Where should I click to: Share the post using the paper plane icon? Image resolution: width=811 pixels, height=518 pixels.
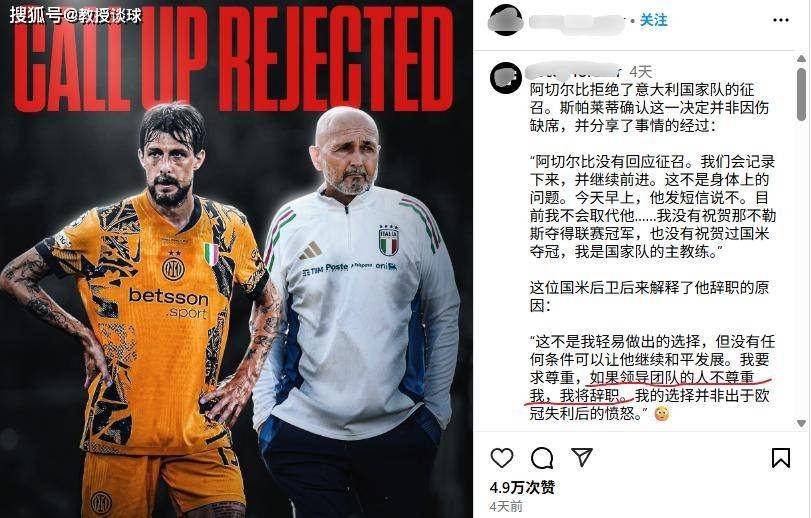(x=582, y=457)
